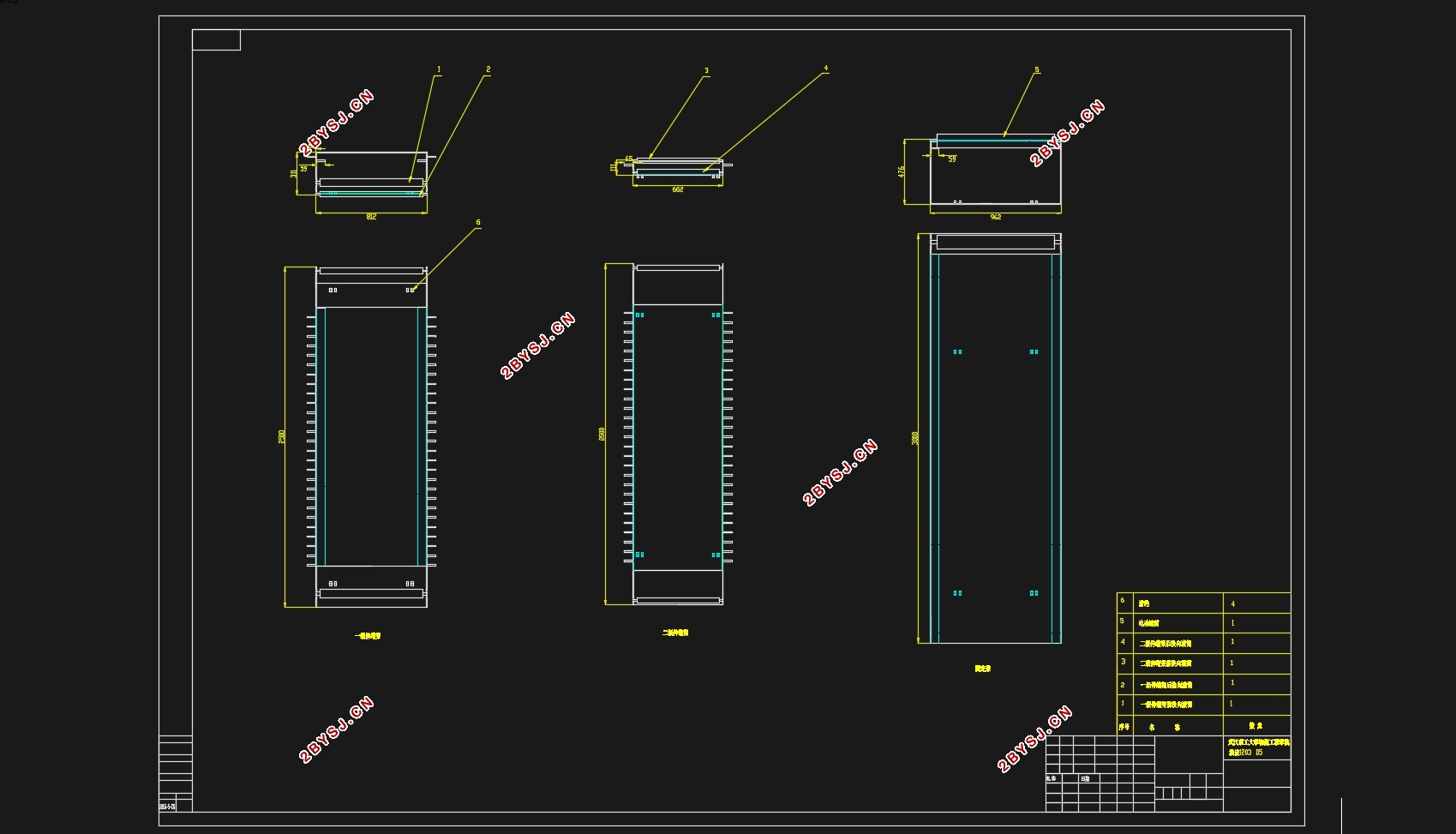Select the row 5 number cell in parts table
Screen dimensions: 1456x834
click(x=1125, y=623)
